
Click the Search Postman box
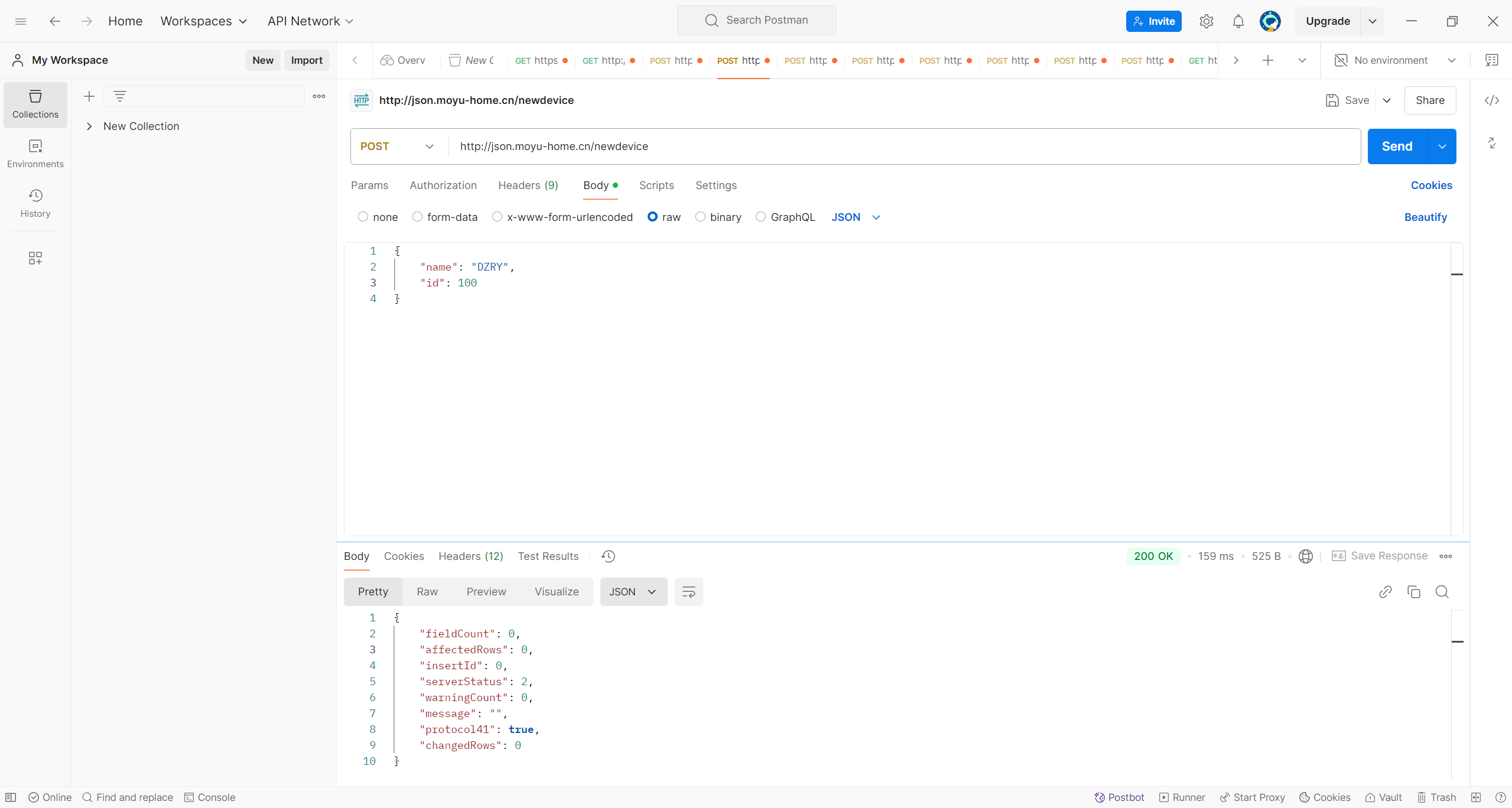tap(756, 21)
